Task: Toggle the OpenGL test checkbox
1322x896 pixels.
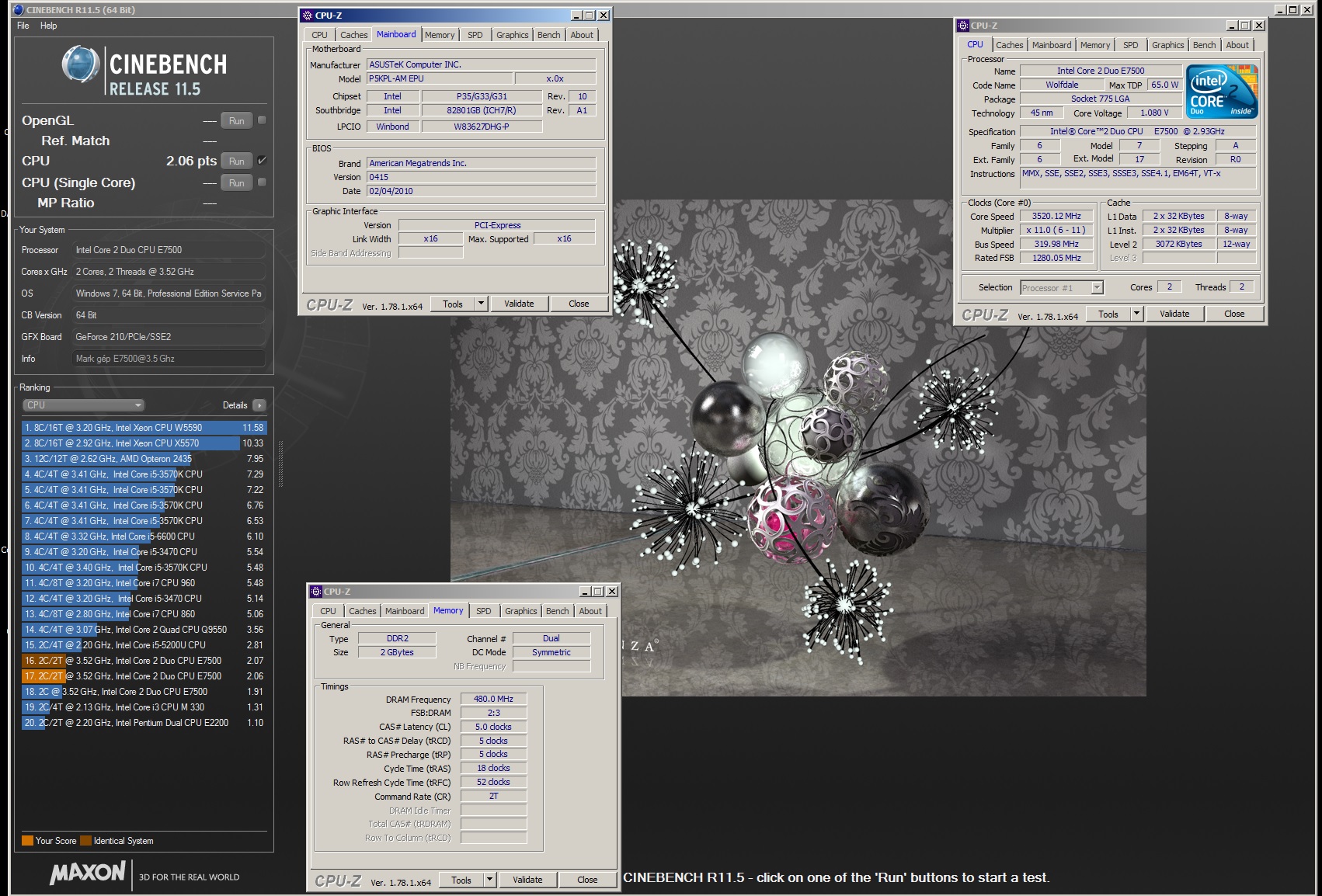Action: point(262,120)
